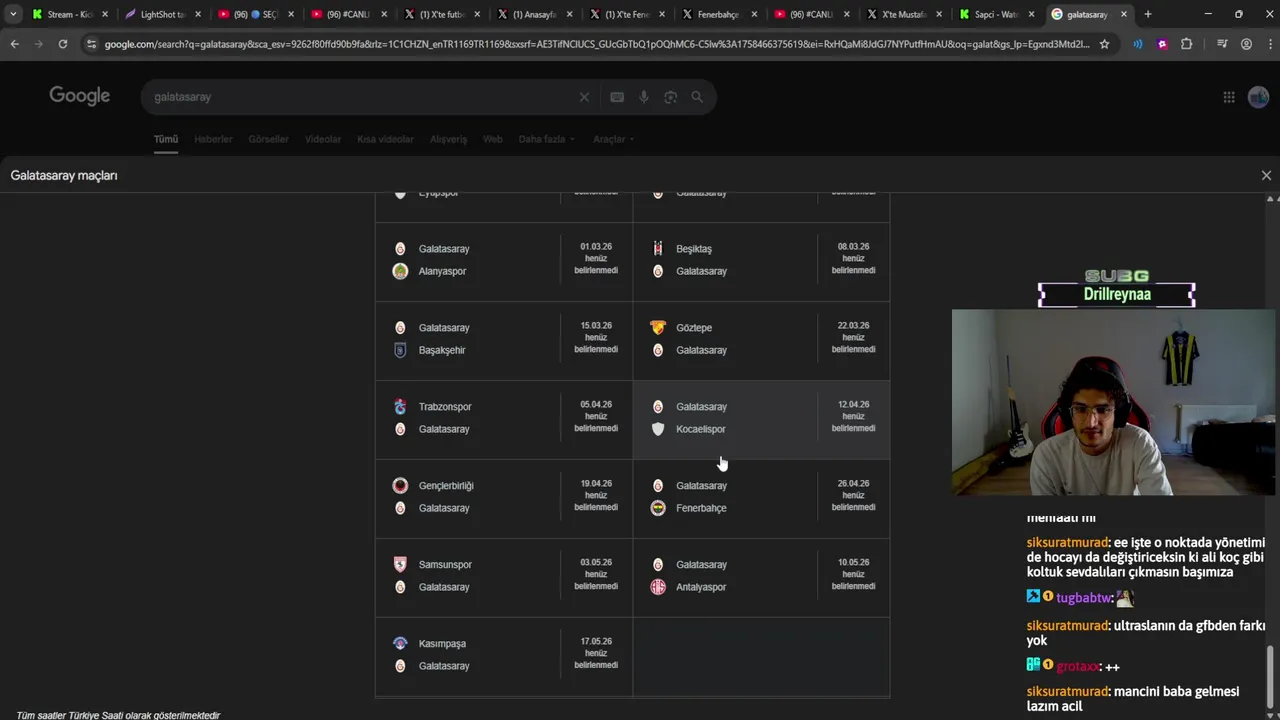Expand the Araçlar dropdown
Screen dimensions: 1280x720
coord(613,139)
